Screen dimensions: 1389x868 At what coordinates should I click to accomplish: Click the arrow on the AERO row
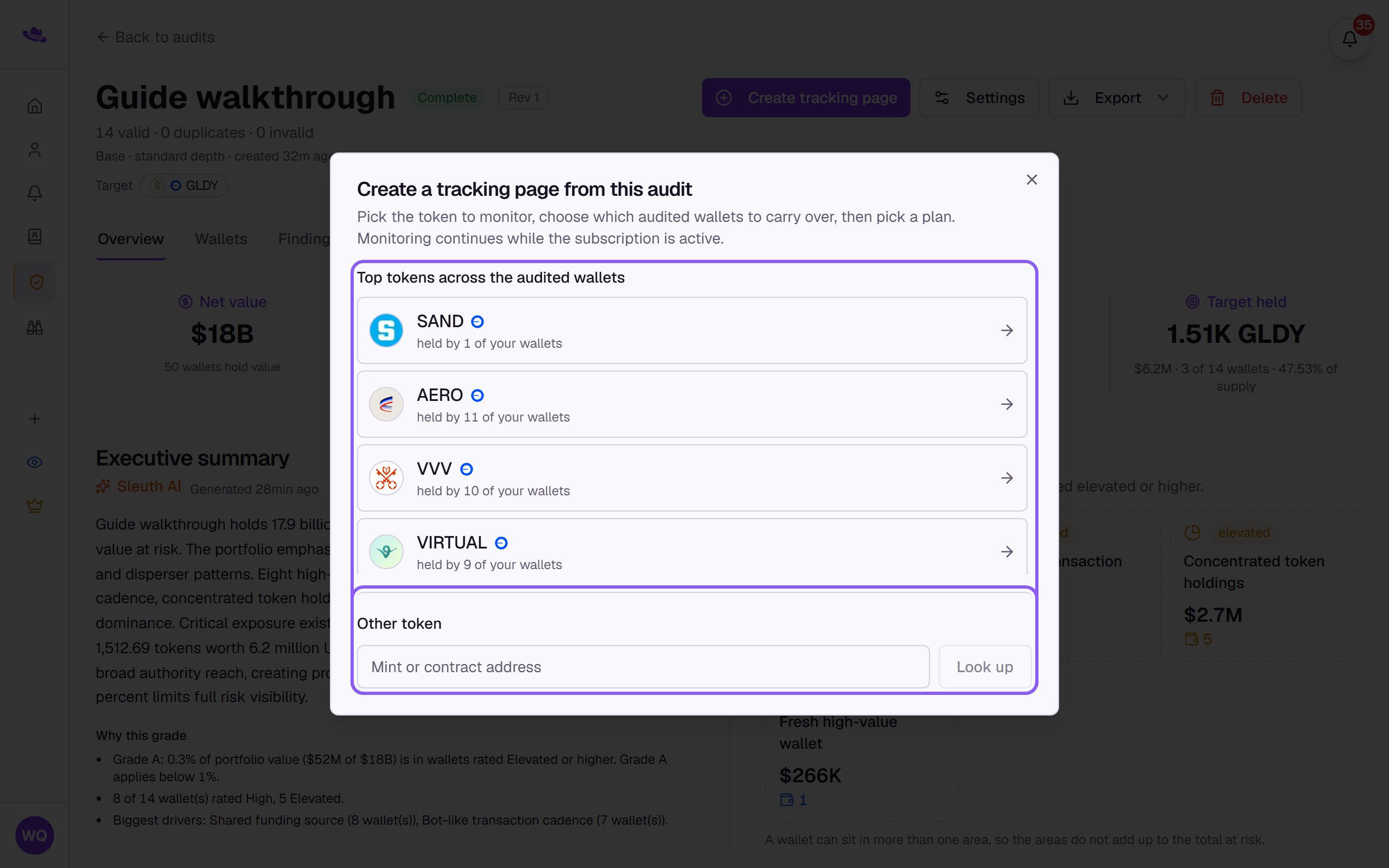[1006, 404]
